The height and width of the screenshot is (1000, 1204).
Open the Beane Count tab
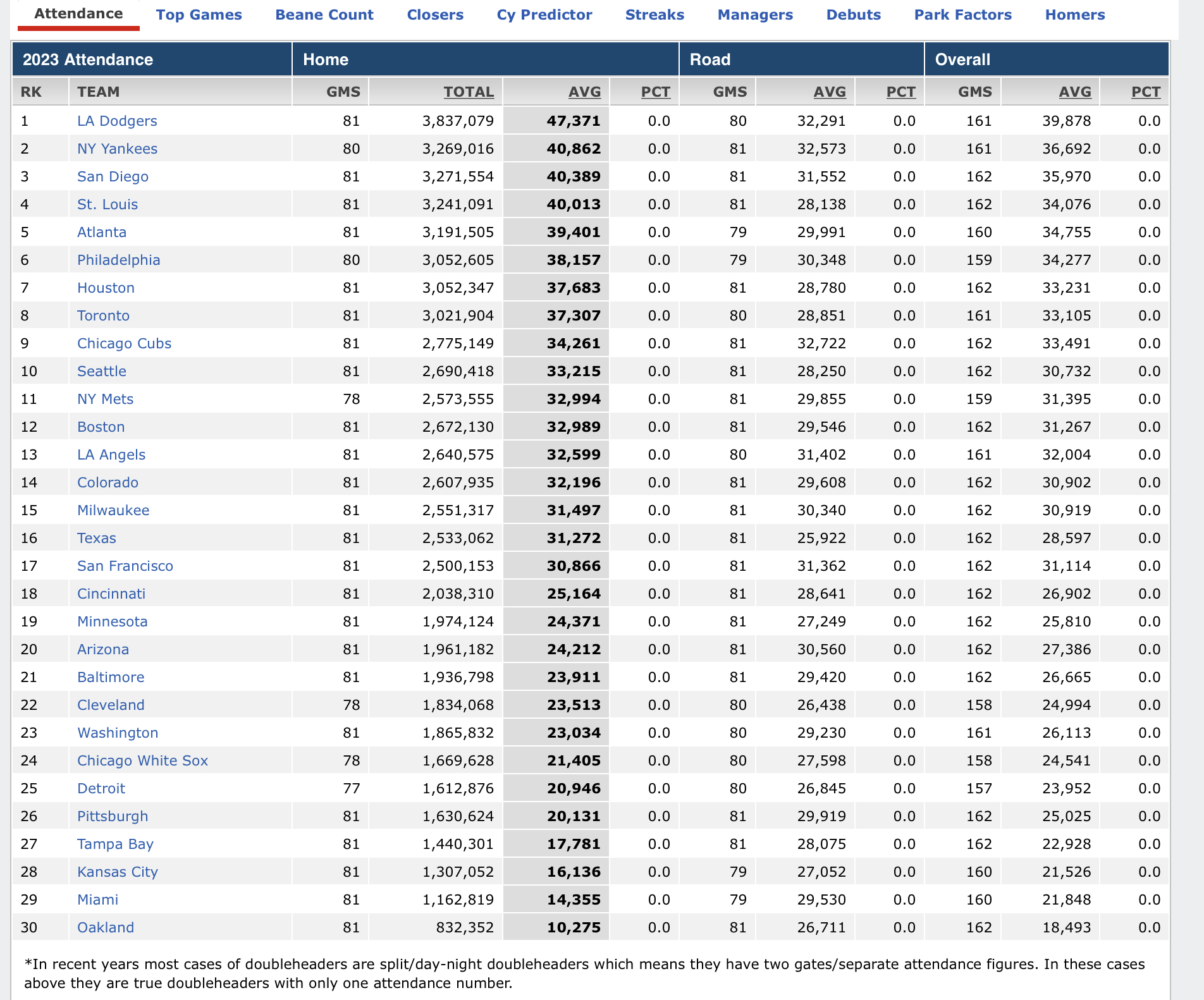tap(324, 15)
